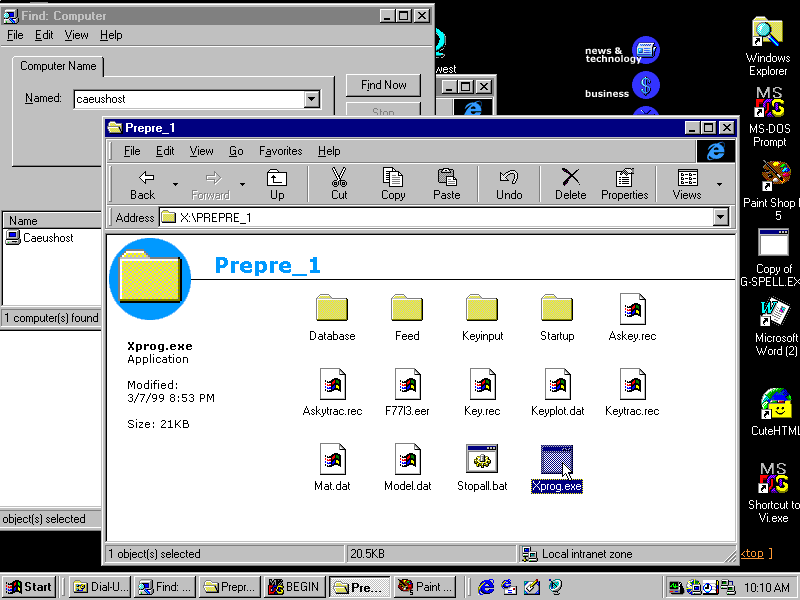The height and width of the screenshot is (600, 800).
Task: Expand the Named combo box dropdown
Action: pyautogui.click(x=313, y=99)
